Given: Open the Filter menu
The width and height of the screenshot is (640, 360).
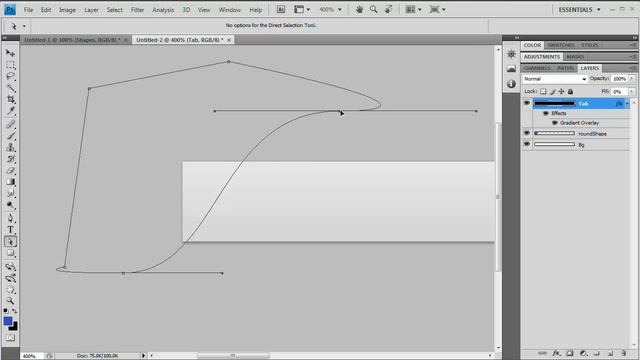Looking at the screenshot, I should tap(137, 10).
